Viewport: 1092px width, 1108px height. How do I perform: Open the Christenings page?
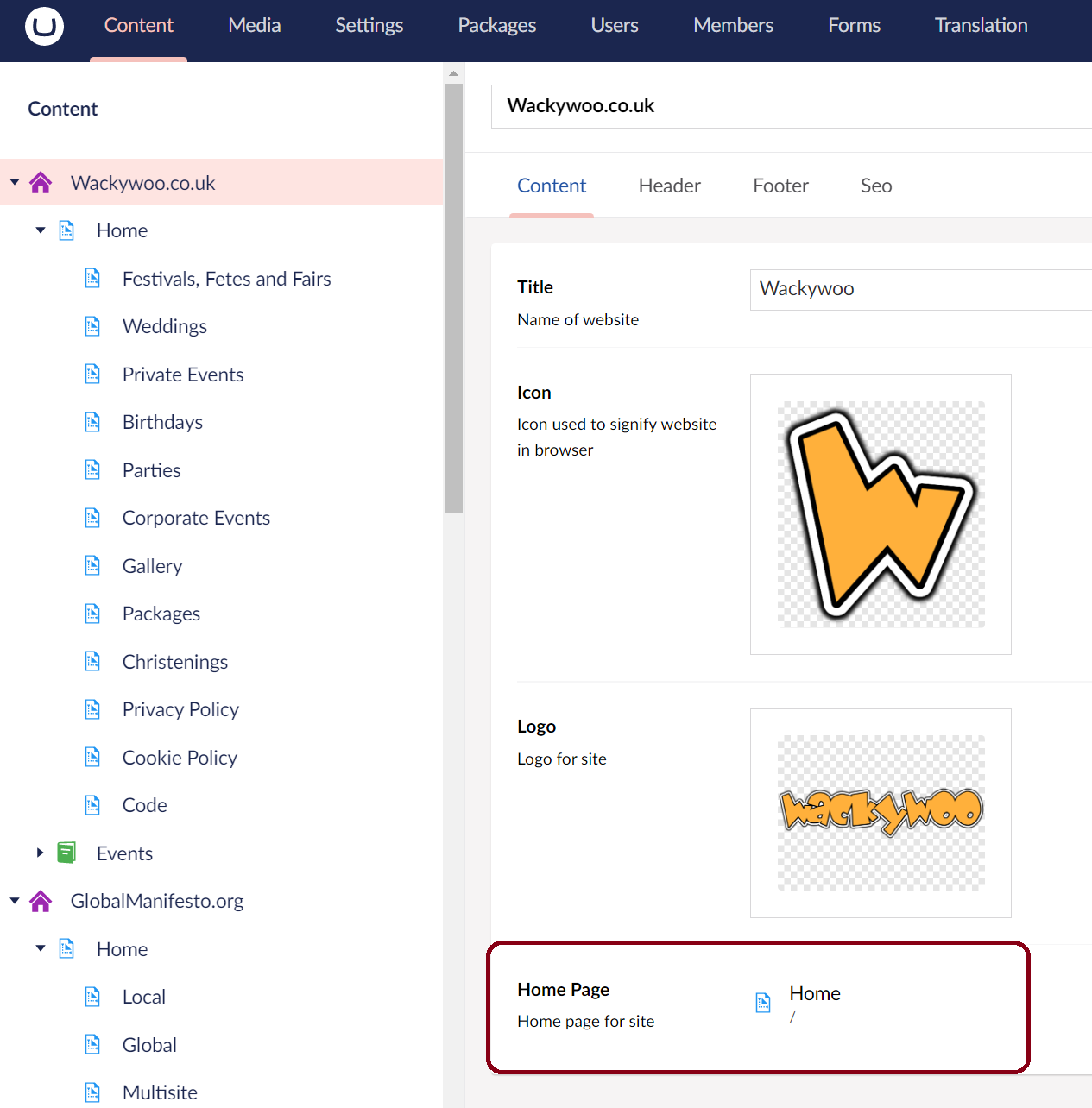pos(175,662)
